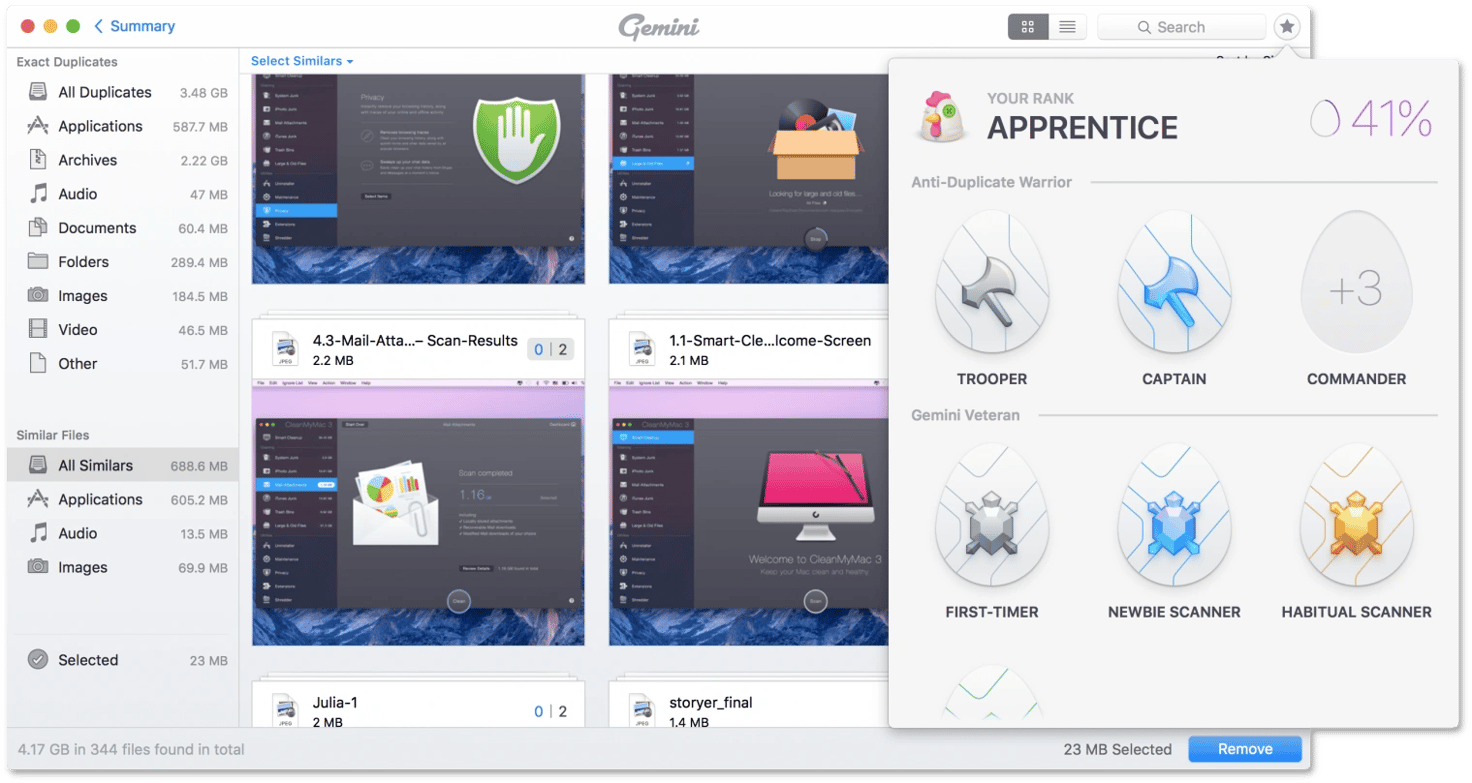Open the Welcome to CleanMyMac 3 thumbnail

[x=749, y=512]
